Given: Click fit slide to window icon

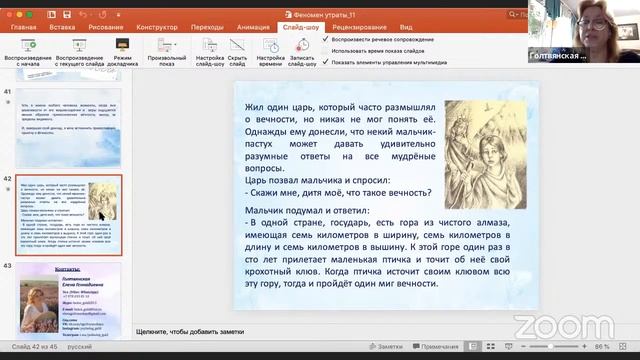Looking at the screenshot, I should click(622, 347).
